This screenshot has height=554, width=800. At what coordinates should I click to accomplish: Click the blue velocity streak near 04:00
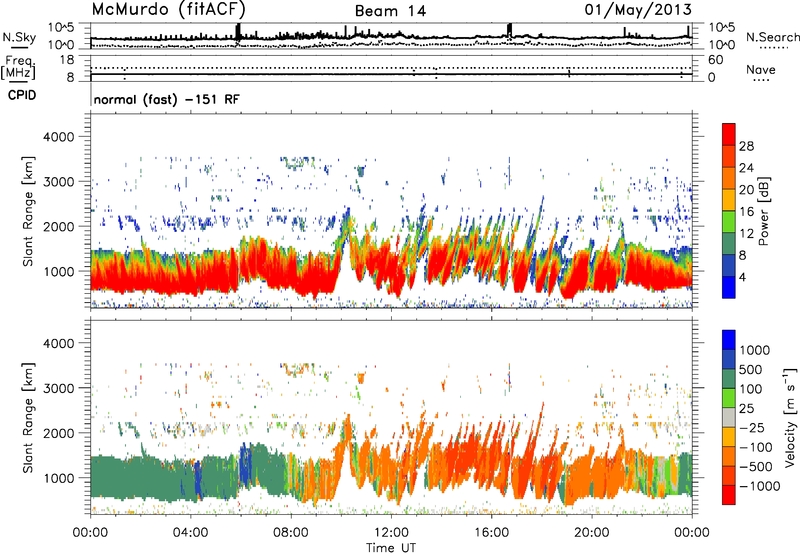point(197,481)
